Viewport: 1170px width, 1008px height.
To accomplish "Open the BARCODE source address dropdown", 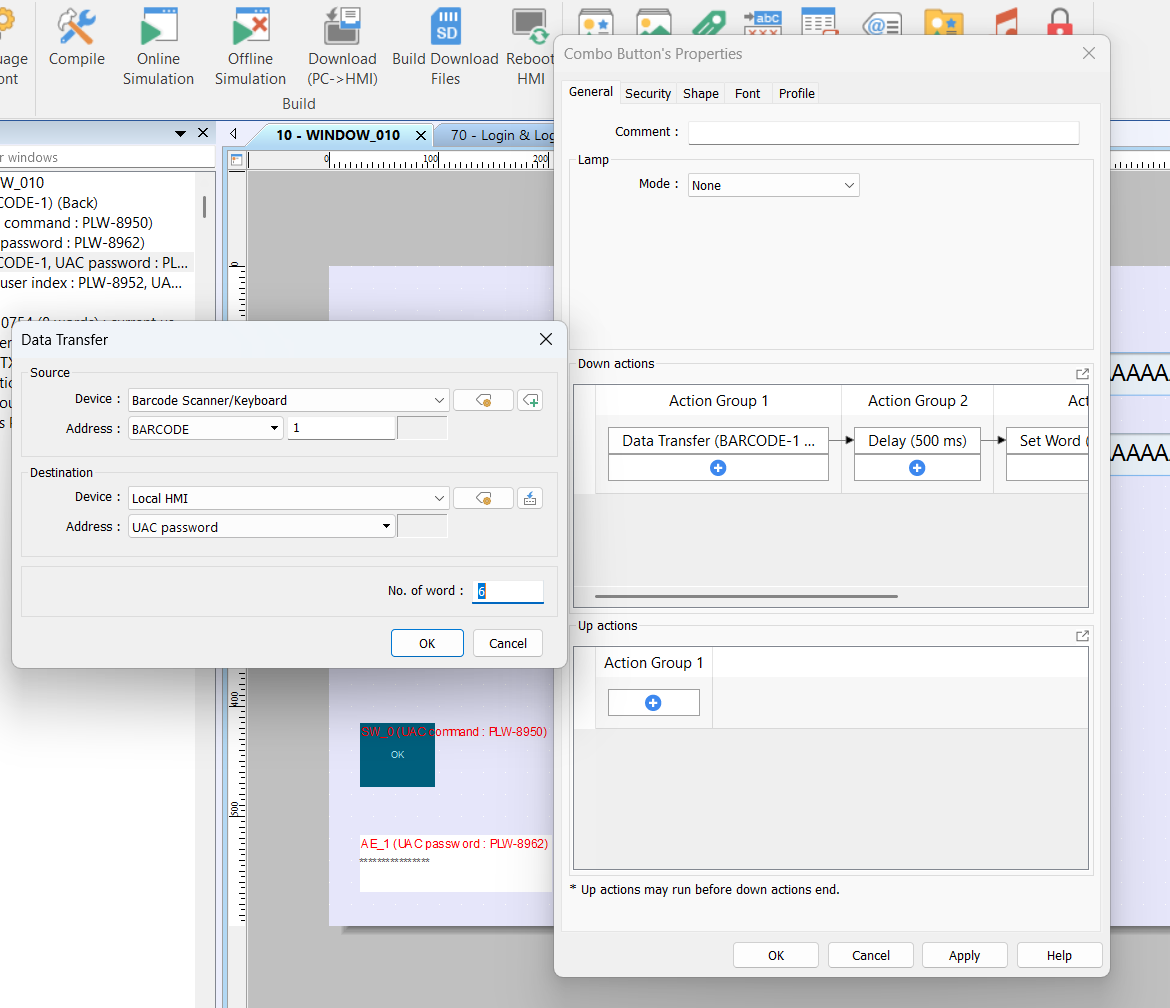I will coord(275,429).
